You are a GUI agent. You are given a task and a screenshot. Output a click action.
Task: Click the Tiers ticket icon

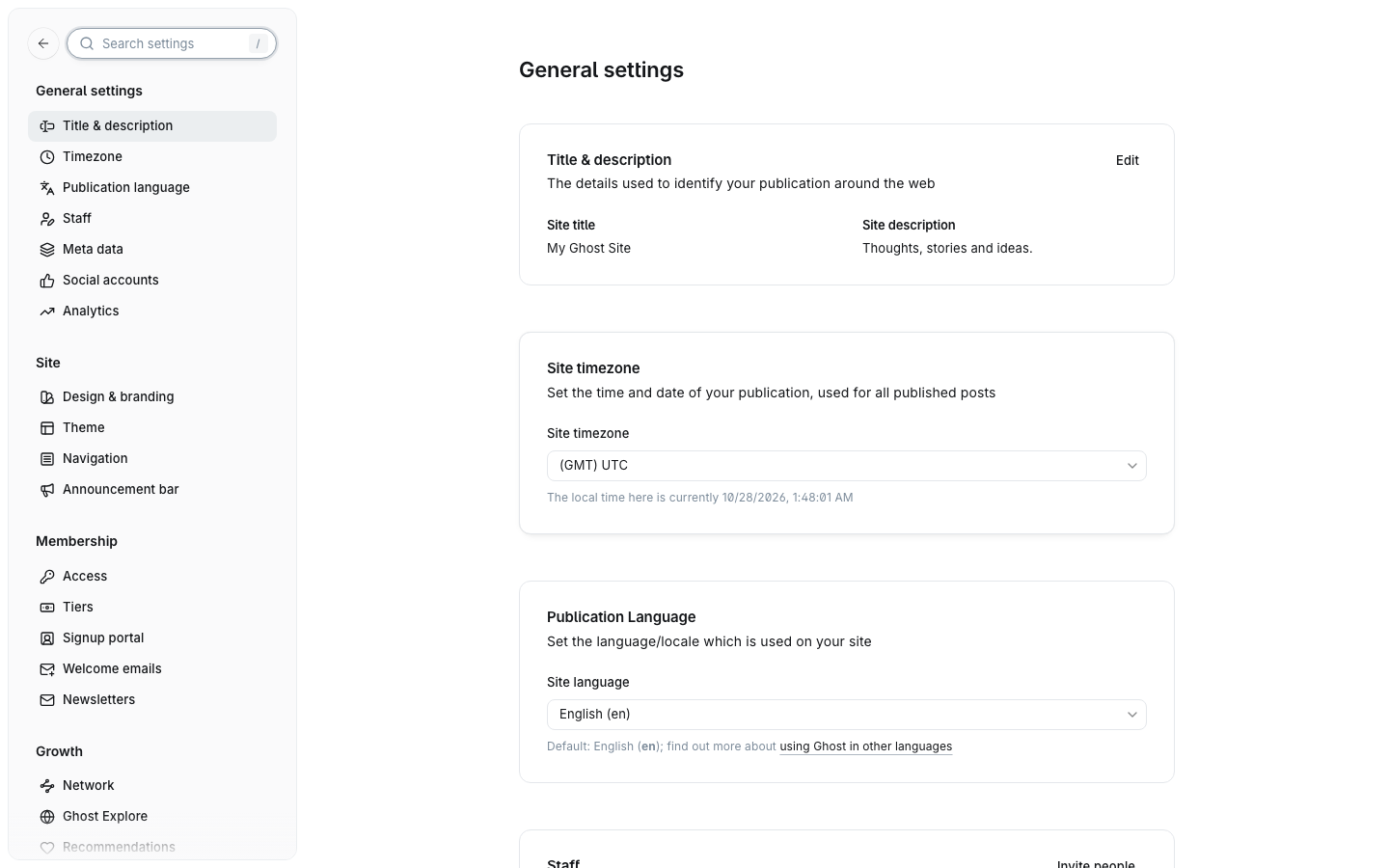[x=47, y=608]
